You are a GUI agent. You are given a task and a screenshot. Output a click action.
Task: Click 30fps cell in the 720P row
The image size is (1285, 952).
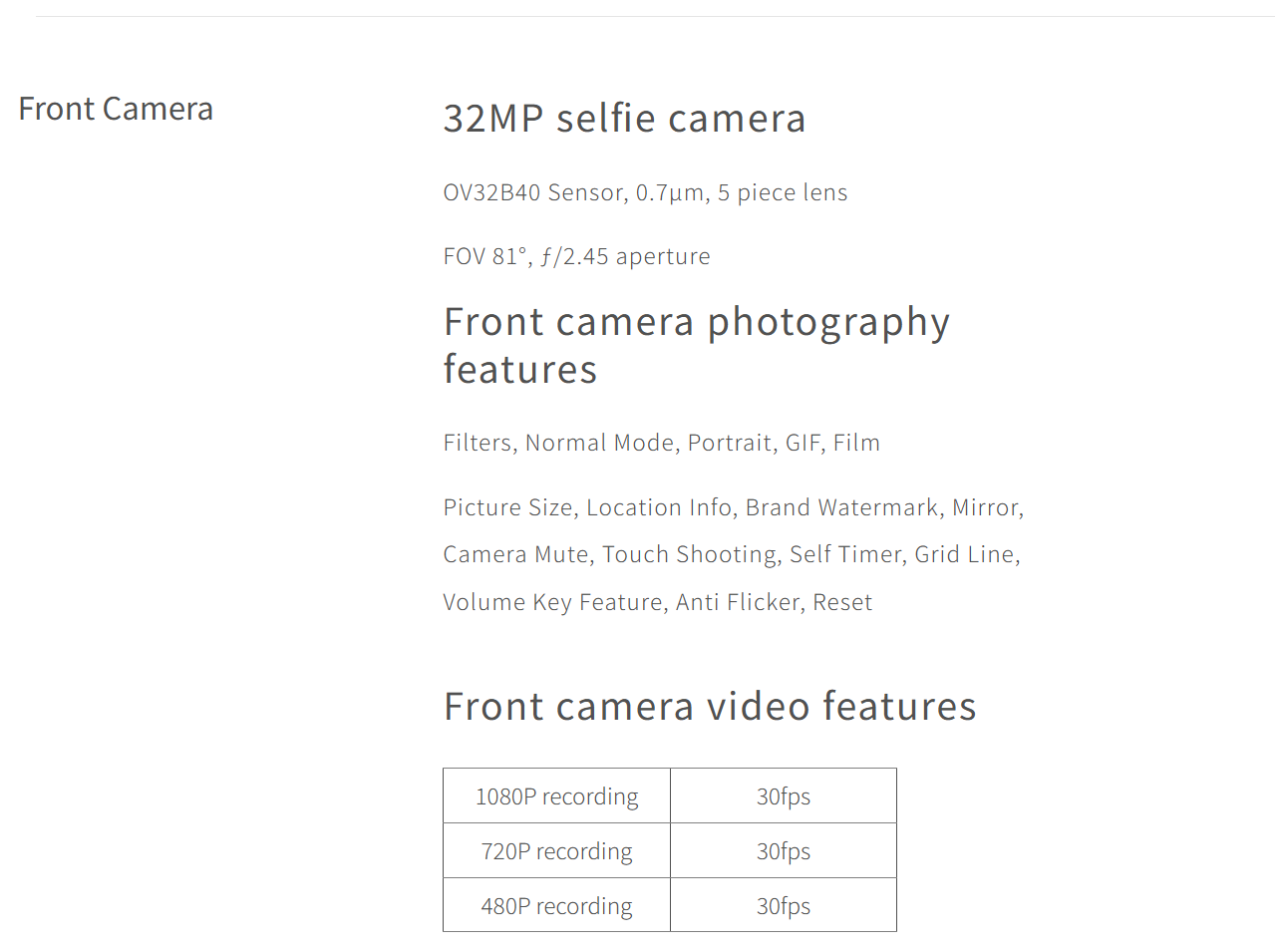[784, 850]
